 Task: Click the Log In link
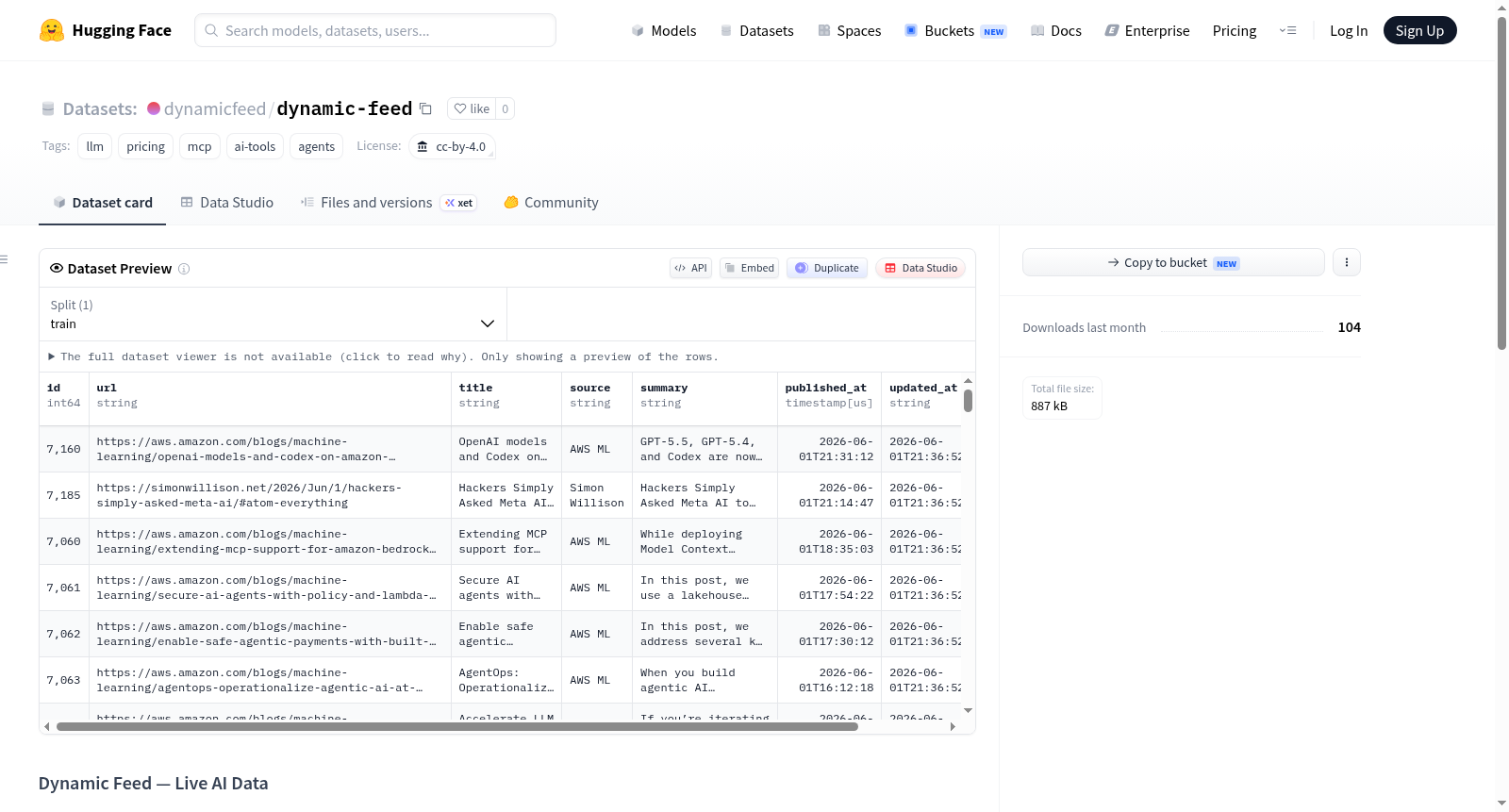pos(1349,30)
